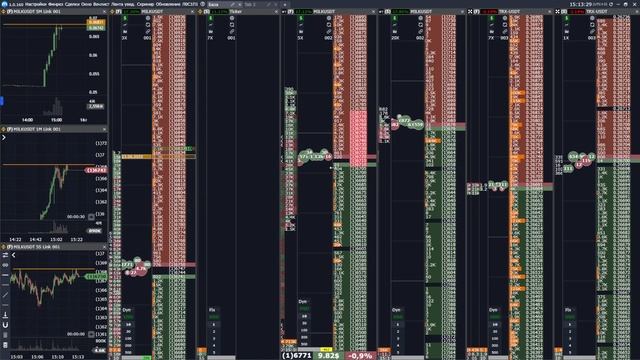Viewport: 640px width, 360px height.
Task: Click the circle icon in 5X MILKUSDT panel
Action: click(329, 18)
